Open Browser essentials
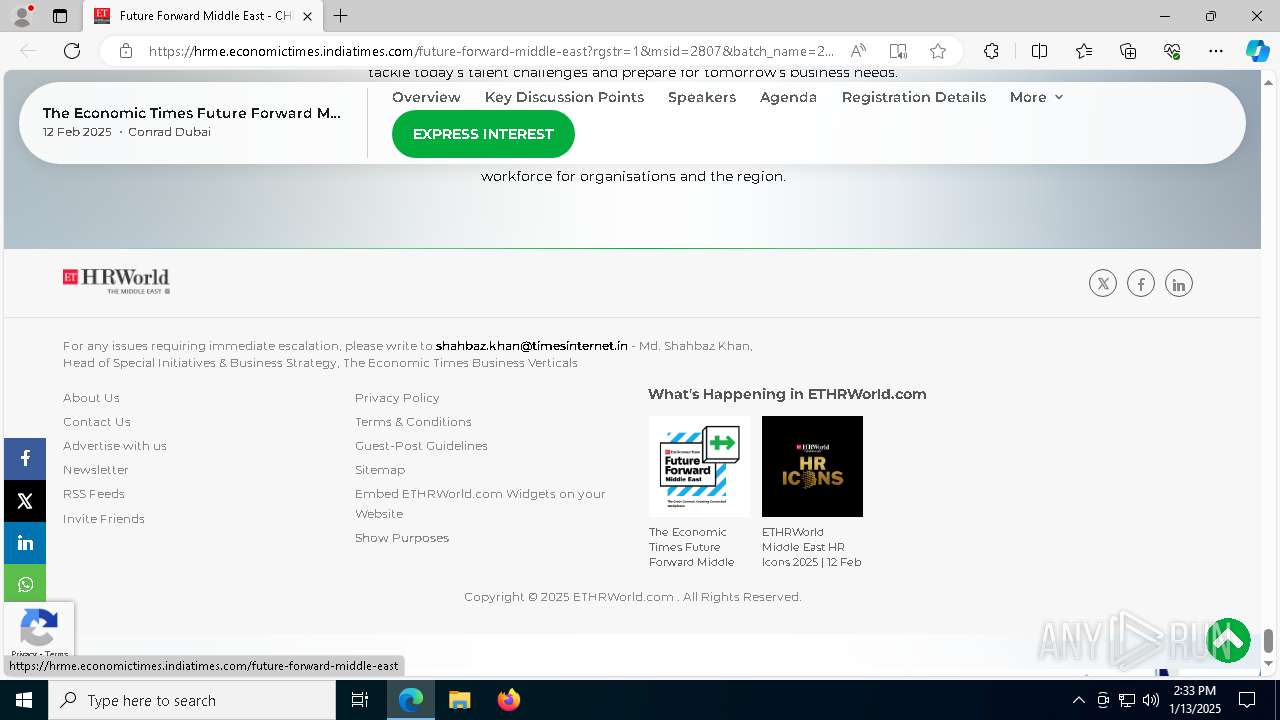Viewport: 1280px width, 720px height. coord(1172,51)
